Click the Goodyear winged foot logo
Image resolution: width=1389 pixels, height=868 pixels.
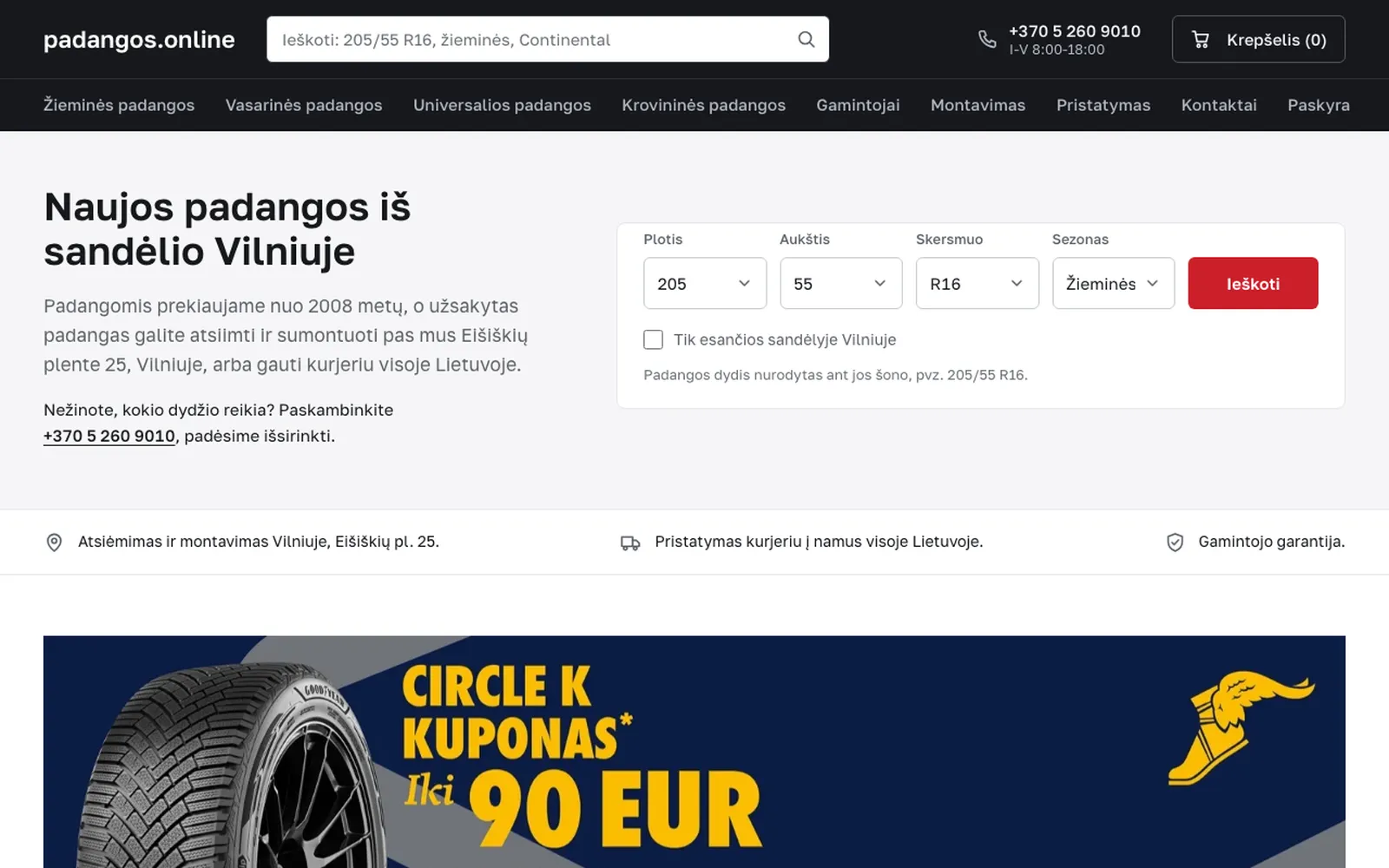(x=1241, y=727)
